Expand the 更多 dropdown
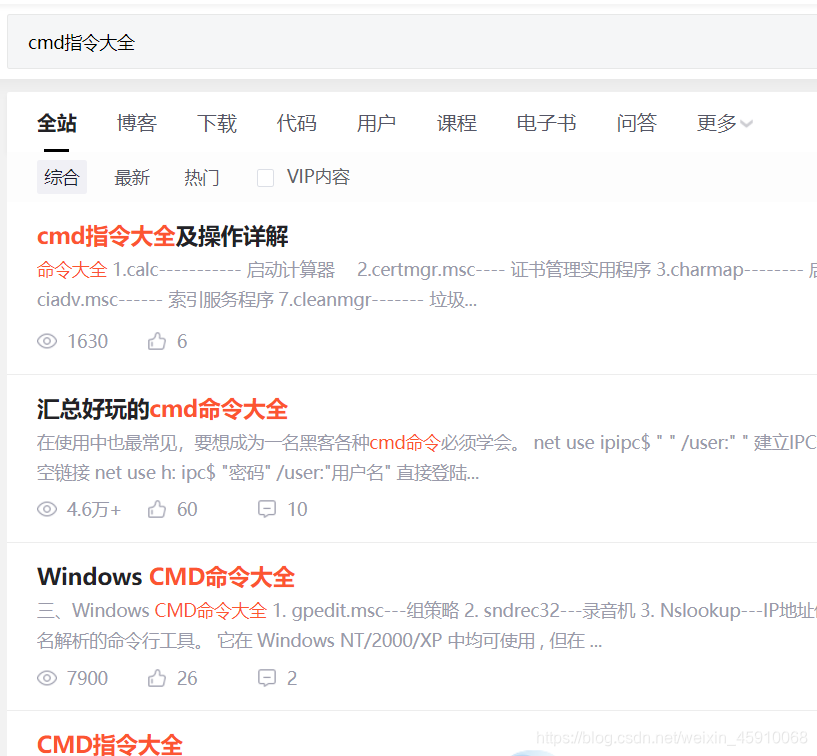The image size is (817, 756). pyautogui.click(x=724, y=123)
